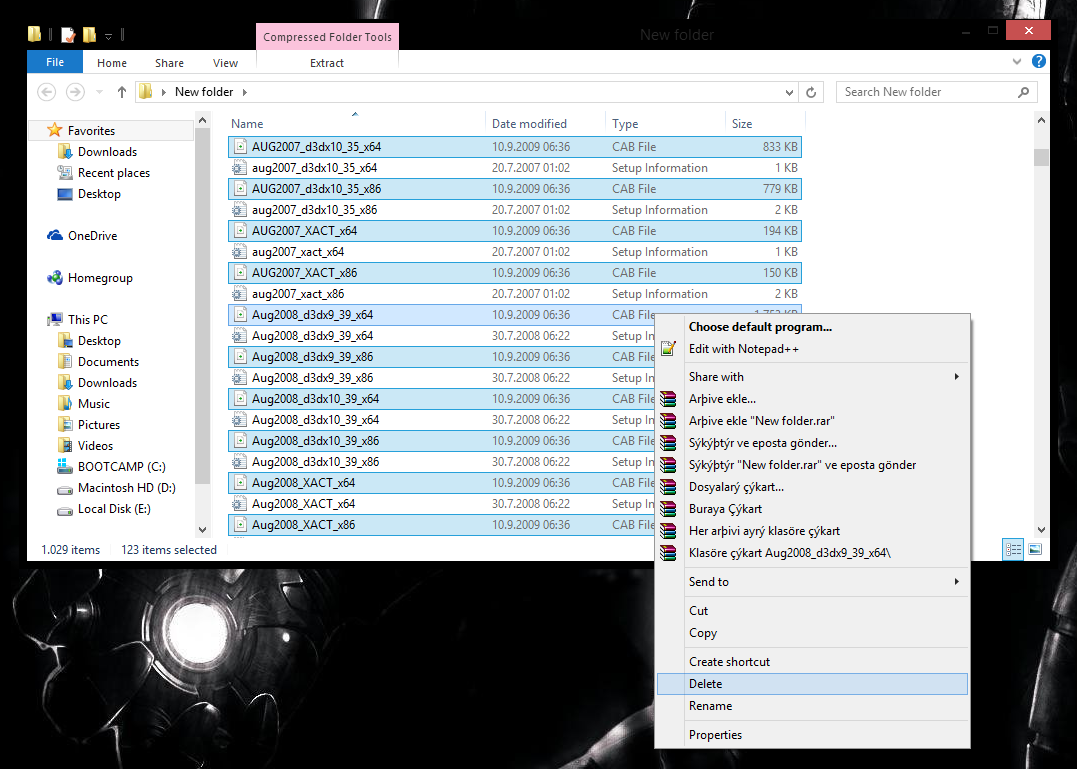
Task: Click the Notepad++ icon in the context menu
Action: [668, 349]
